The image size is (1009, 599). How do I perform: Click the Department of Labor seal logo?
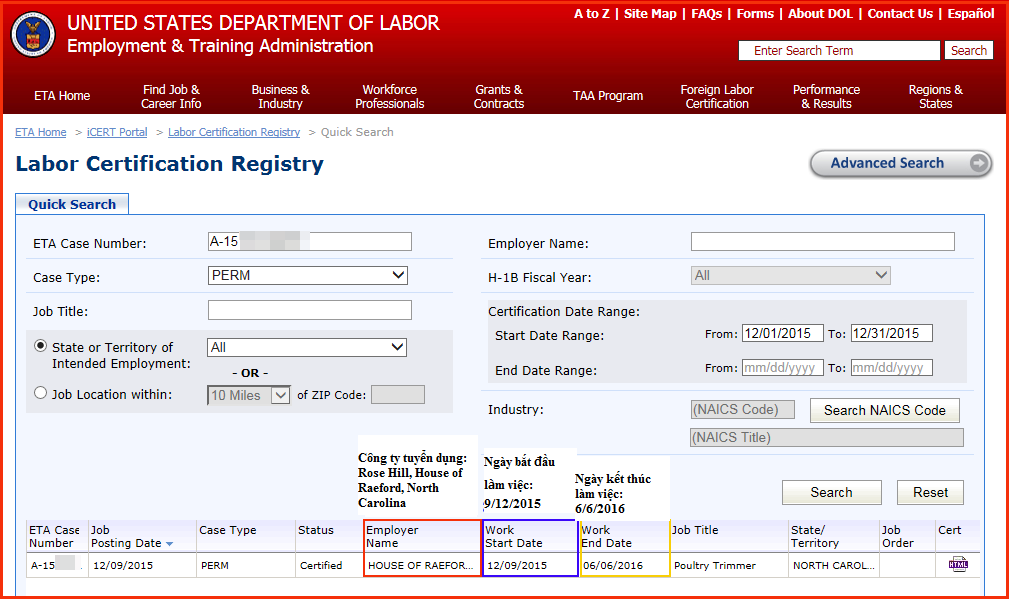33,36
